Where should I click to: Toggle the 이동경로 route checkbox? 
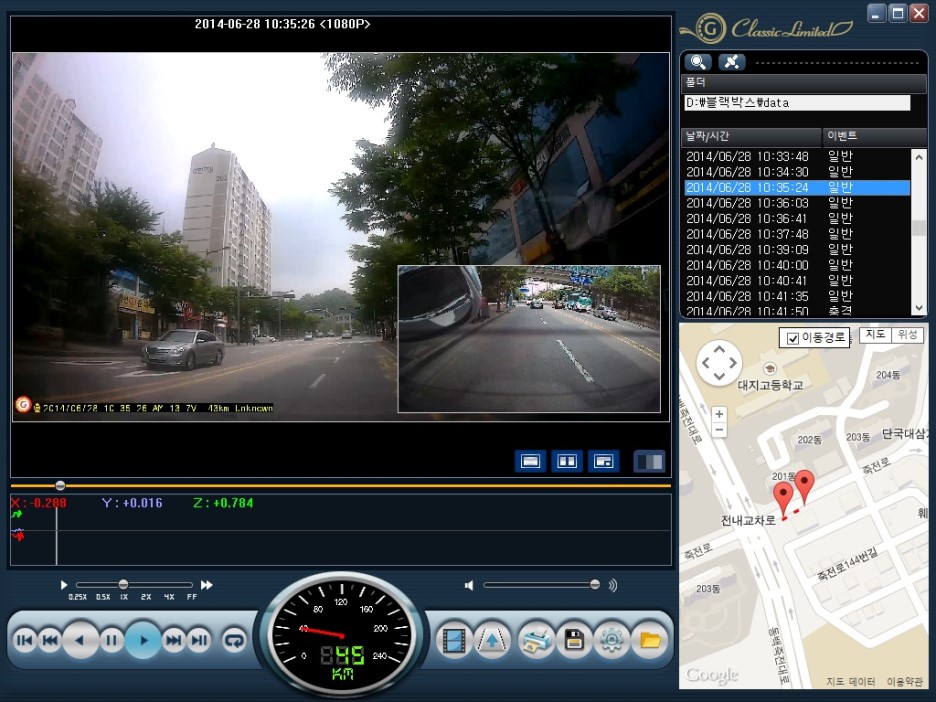click(793, 339)
